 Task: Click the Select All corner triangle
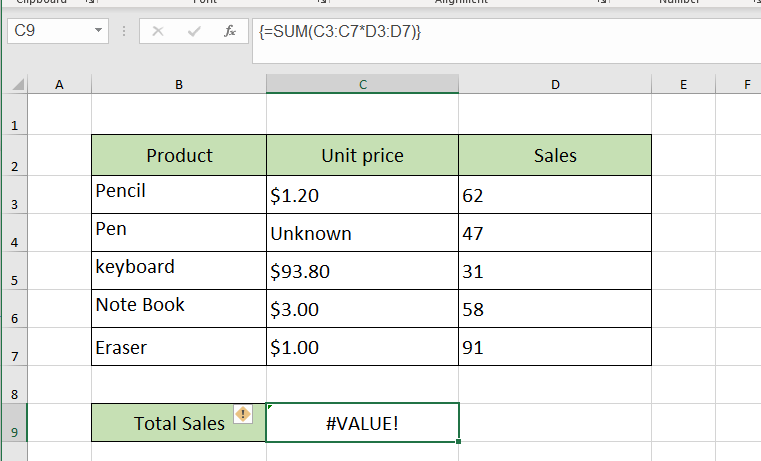[18, 85]
